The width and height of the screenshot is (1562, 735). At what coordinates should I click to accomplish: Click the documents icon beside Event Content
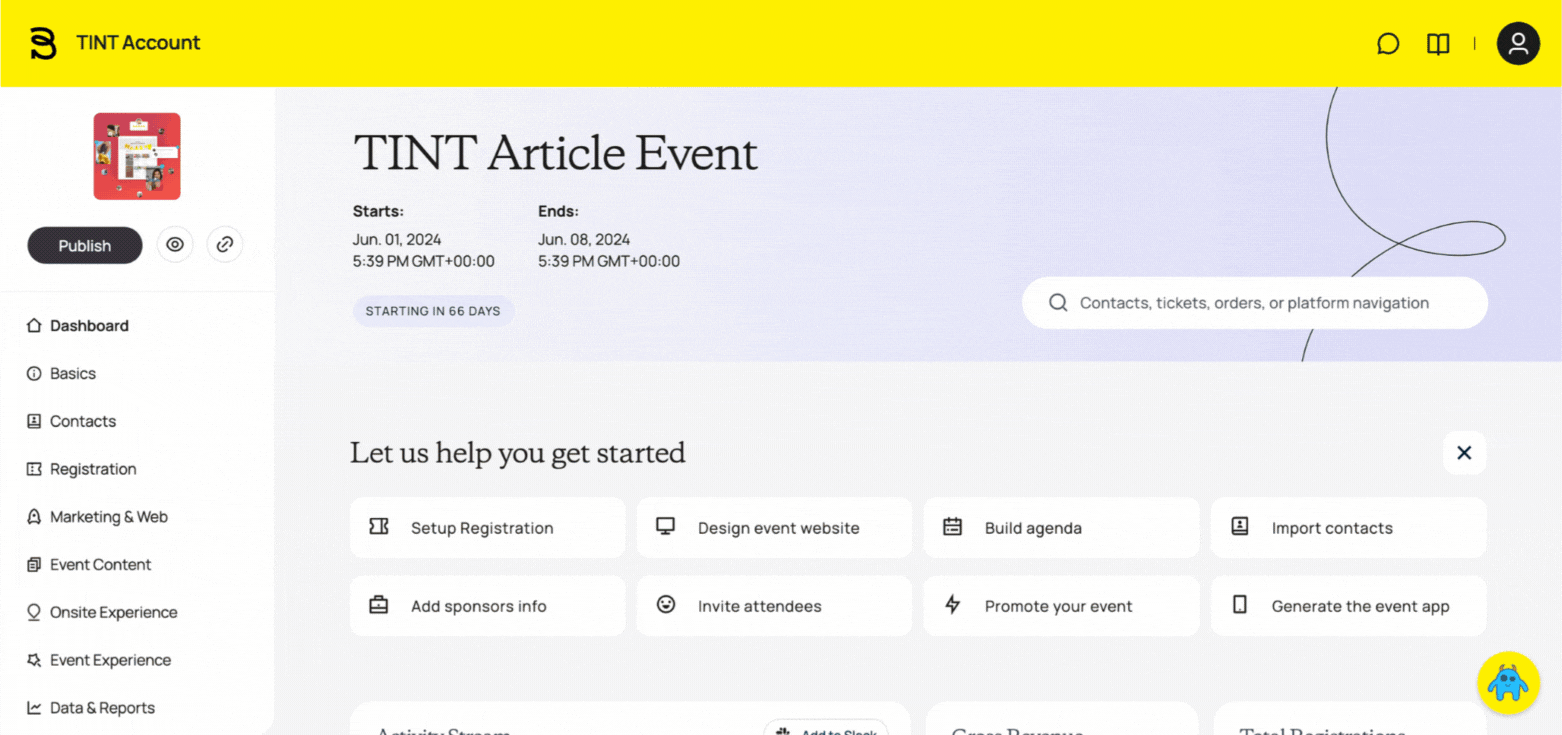coord(34,564)
